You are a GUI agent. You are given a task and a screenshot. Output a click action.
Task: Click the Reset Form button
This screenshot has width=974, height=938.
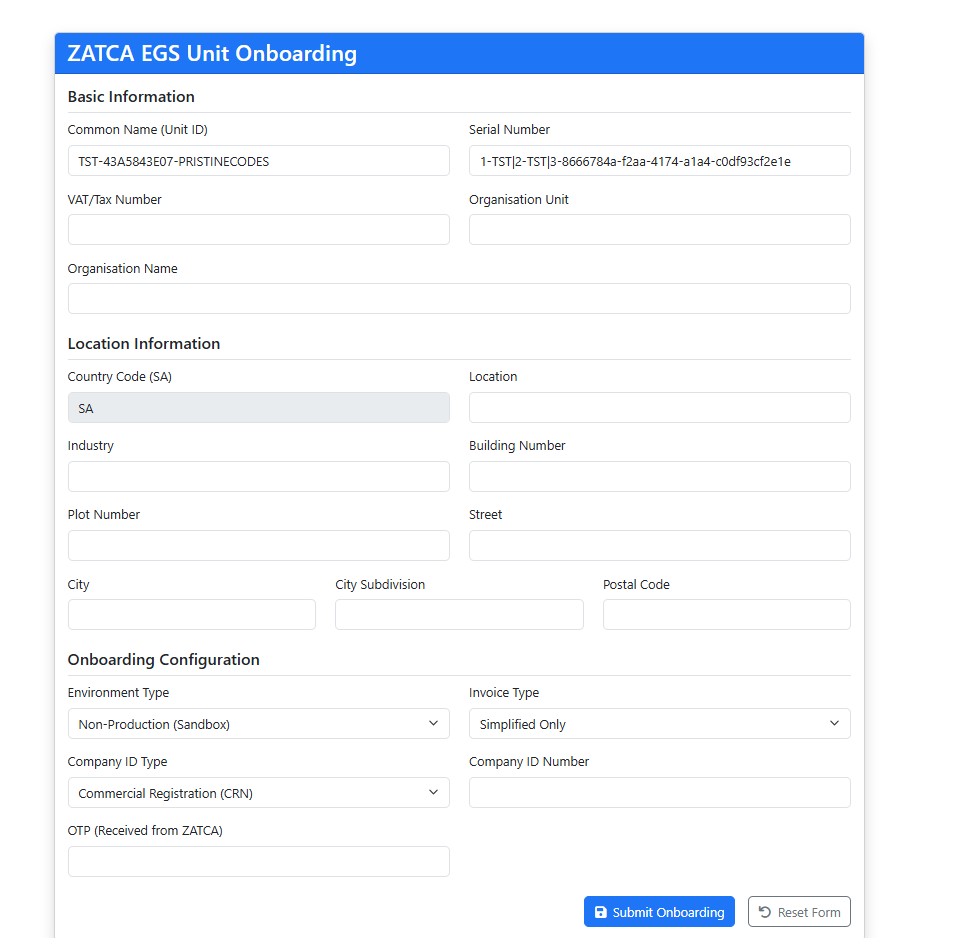tap(799, 911)
